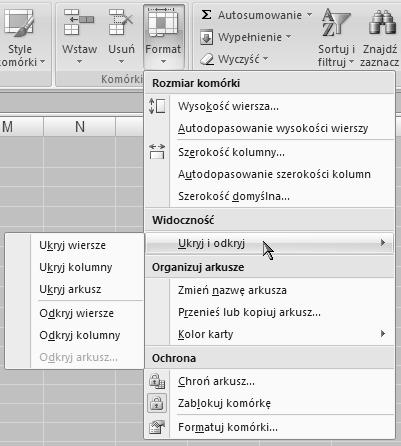Expand the Wypełnienie dropdown arrow

pyautogui.click(x=288, y=37)
